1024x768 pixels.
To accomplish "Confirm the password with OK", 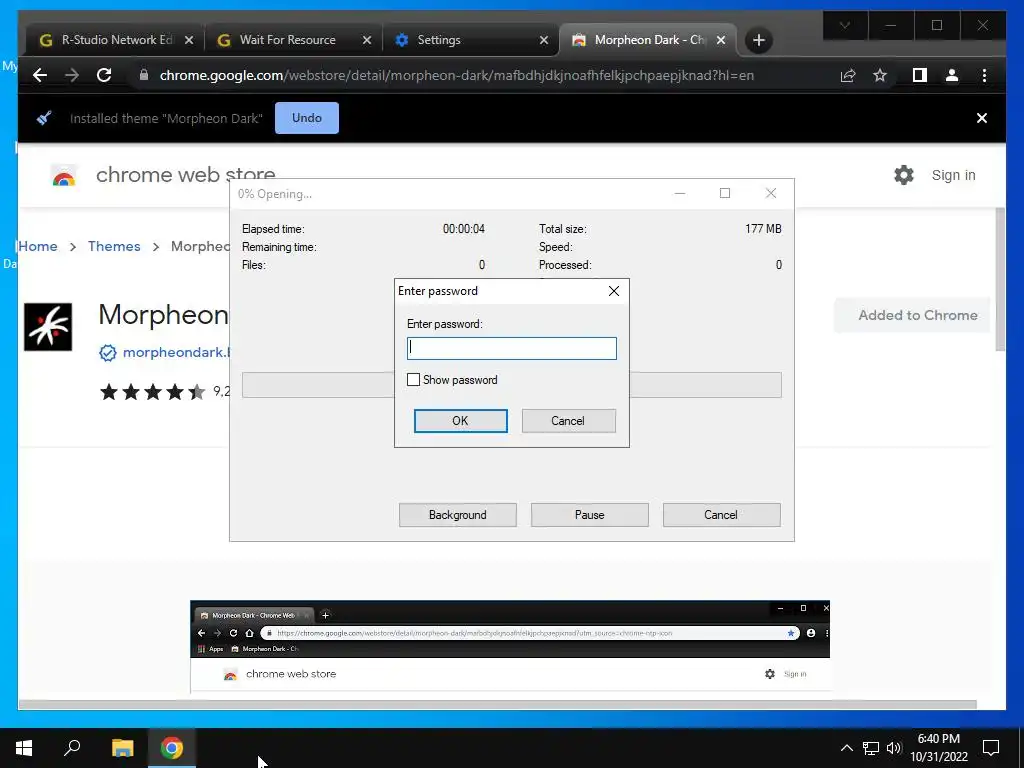I will tap(460, 421).
